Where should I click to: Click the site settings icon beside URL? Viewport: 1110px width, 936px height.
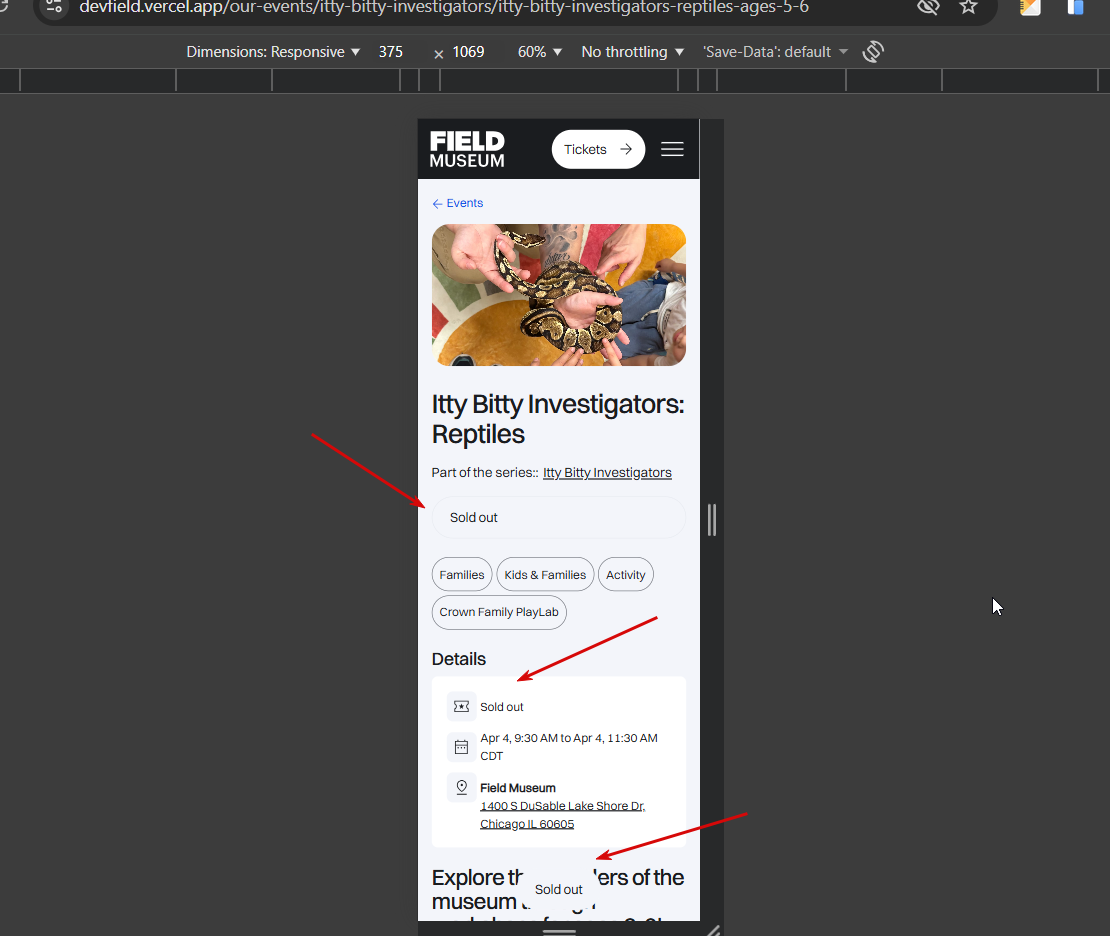pos(54,7)
